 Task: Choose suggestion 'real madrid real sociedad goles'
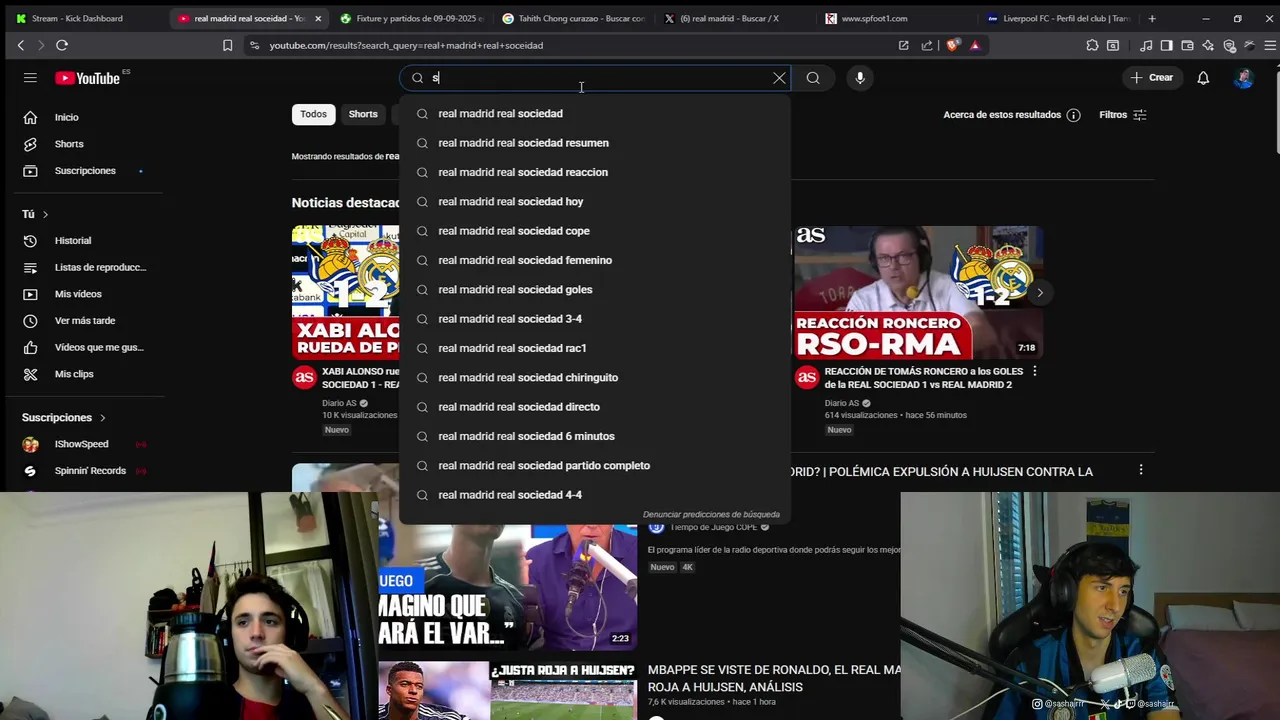click(595, 289)
